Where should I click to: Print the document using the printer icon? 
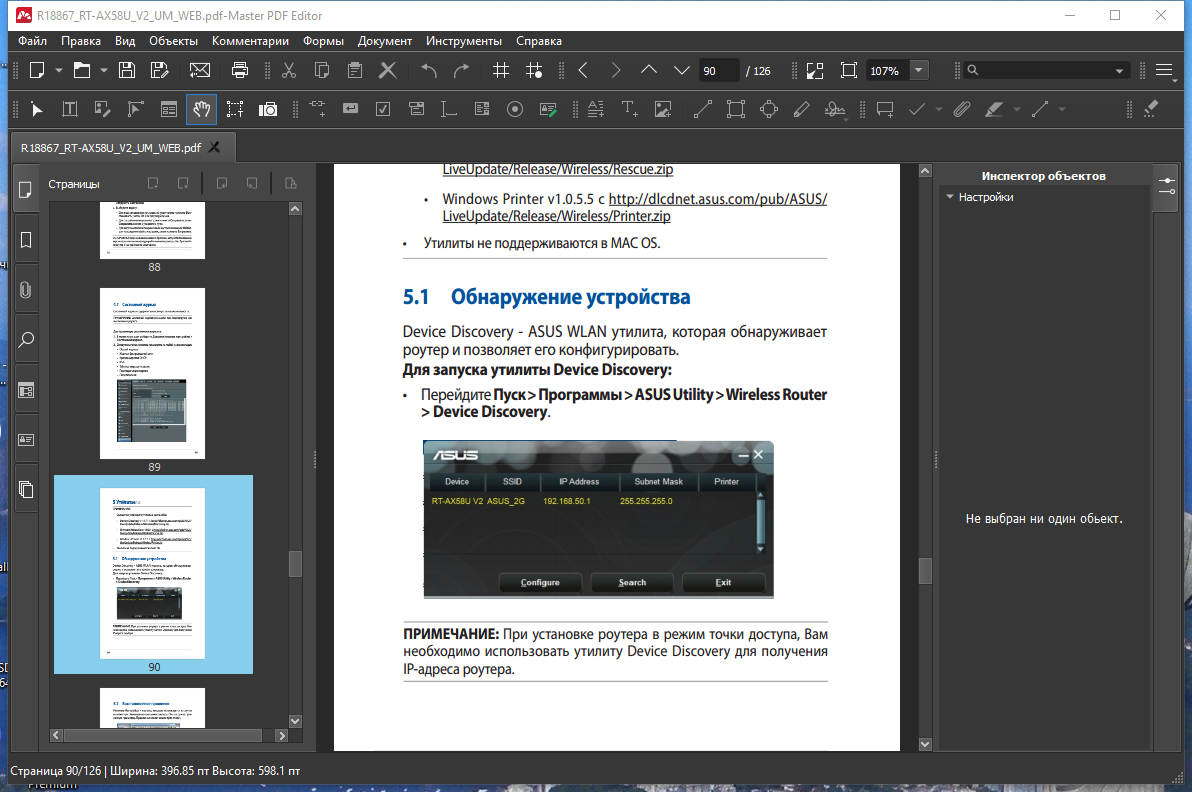tap(239, 71)
